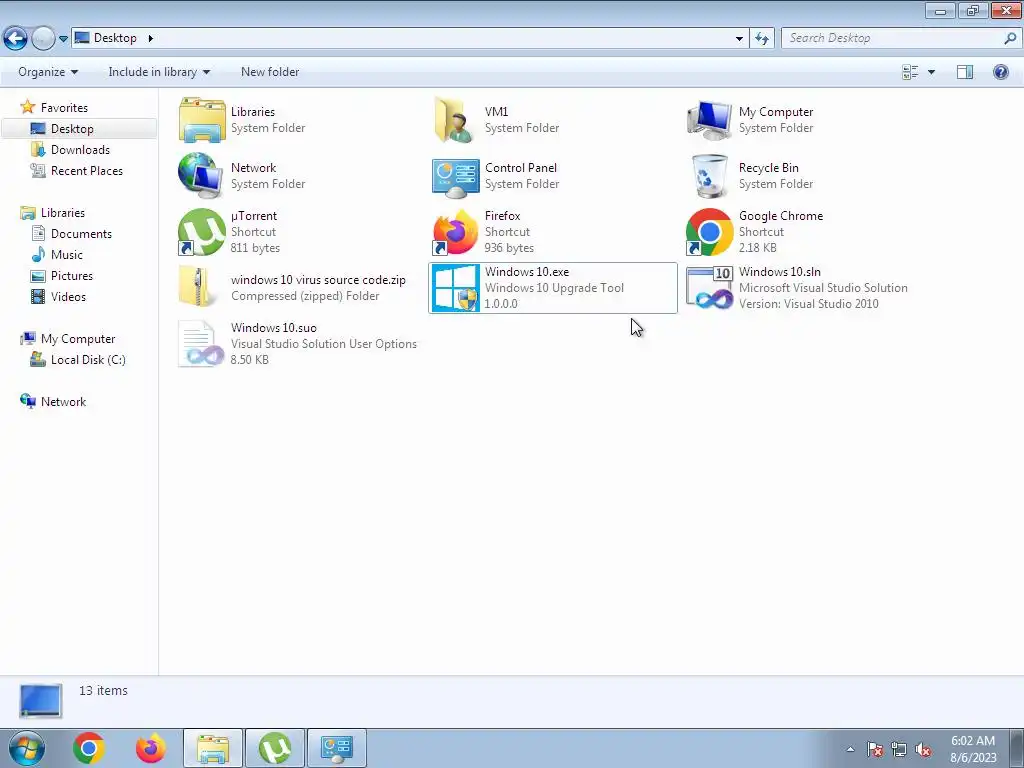Switch to Control Panel in the taskbar
The image size is (1024, 768).
point(337,748)
